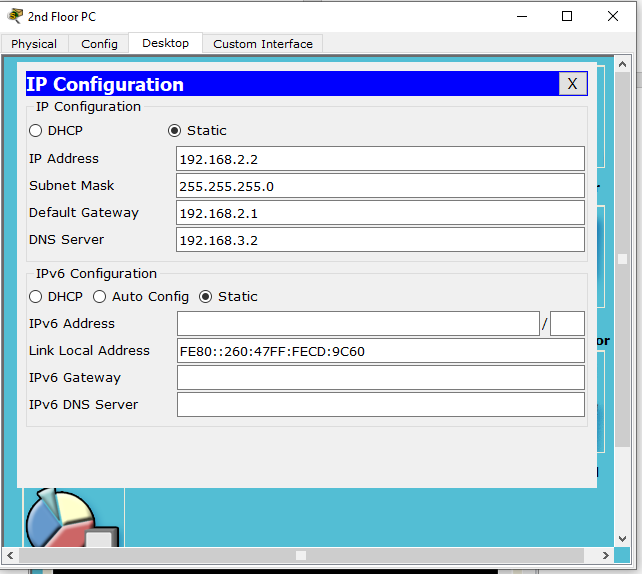Viewport: 642px width, 574px height.
Task: Switch to the Physical tab
Action: (34, 44)
